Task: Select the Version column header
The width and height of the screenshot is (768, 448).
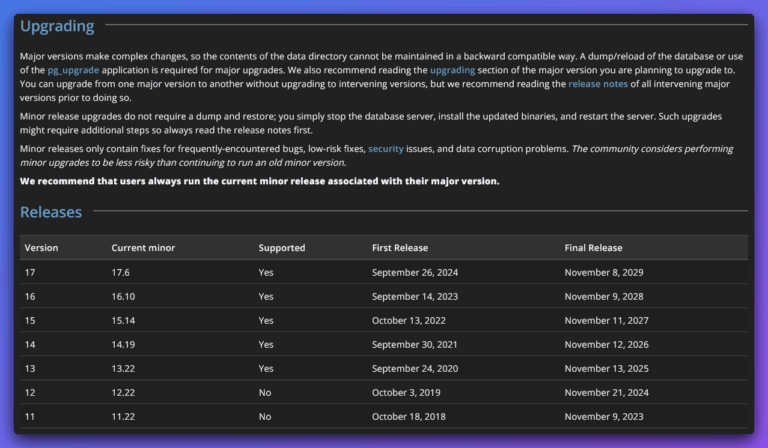Action: pyautogui.click(x=41, y=248)
